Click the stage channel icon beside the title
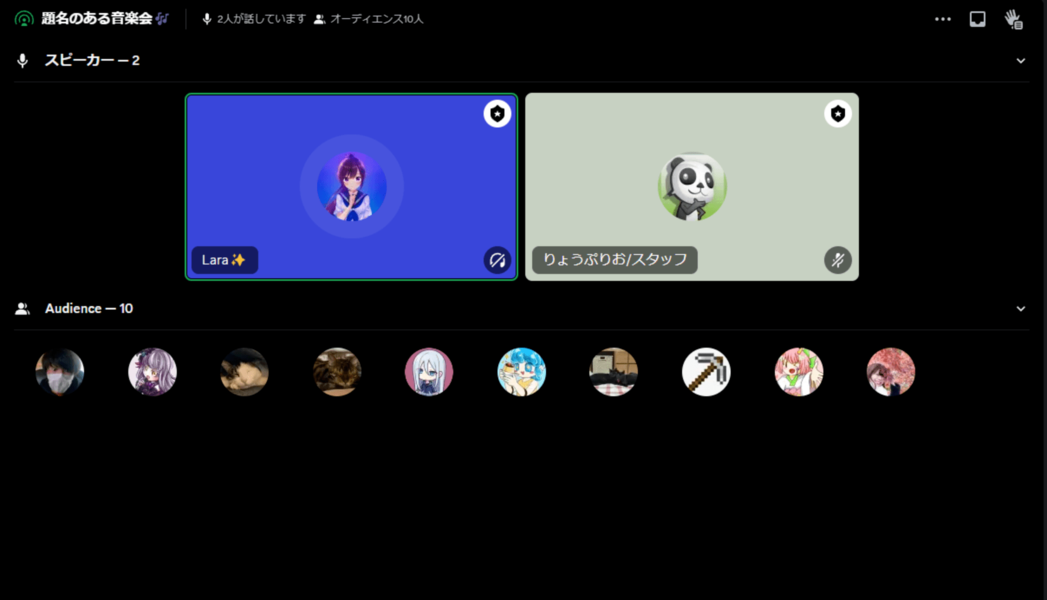The height and width of the screenshot is (600, 1047). point(24,19)
